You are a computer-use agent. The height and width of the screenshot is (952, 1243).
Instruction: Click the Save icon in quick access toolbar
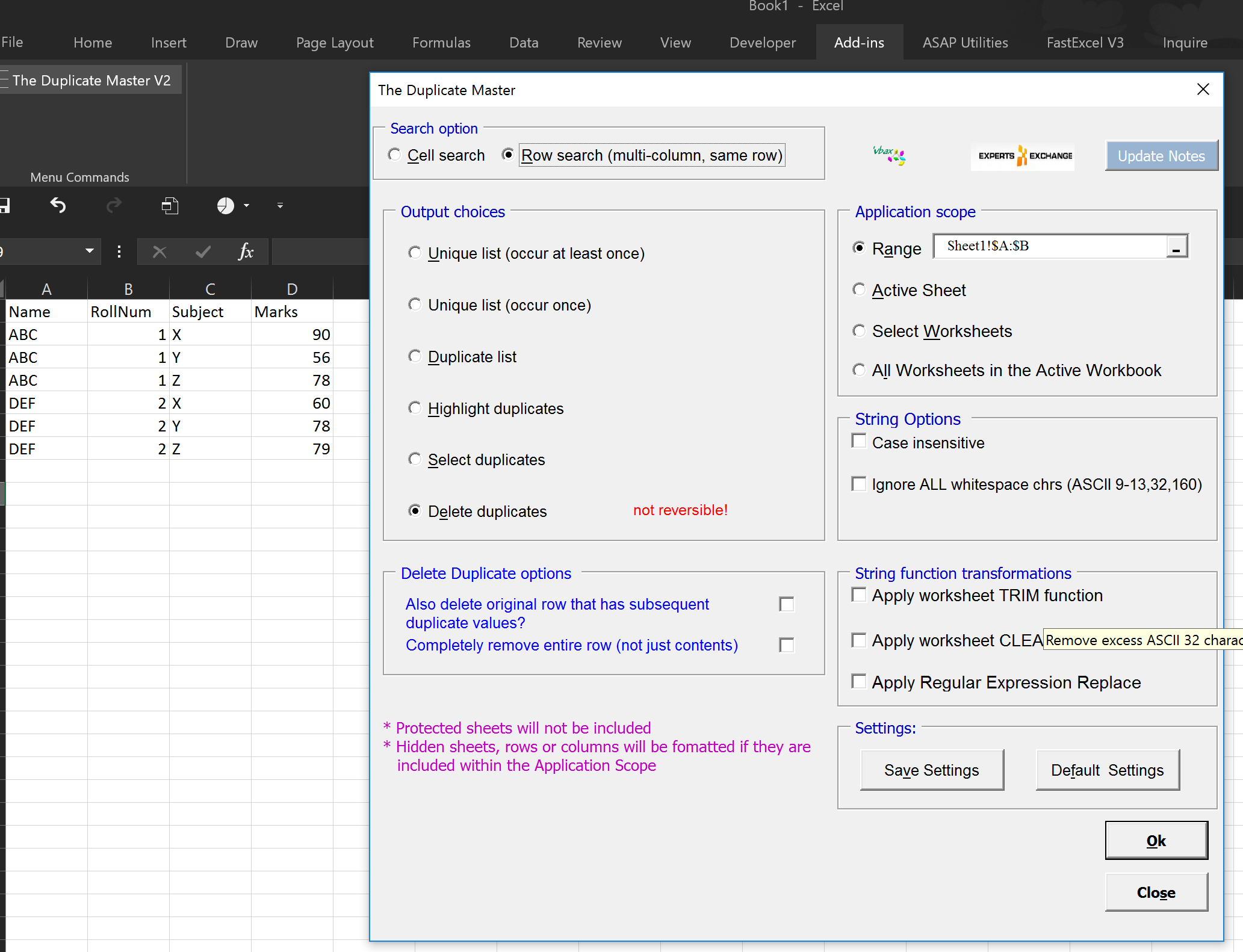click(4, 206)
